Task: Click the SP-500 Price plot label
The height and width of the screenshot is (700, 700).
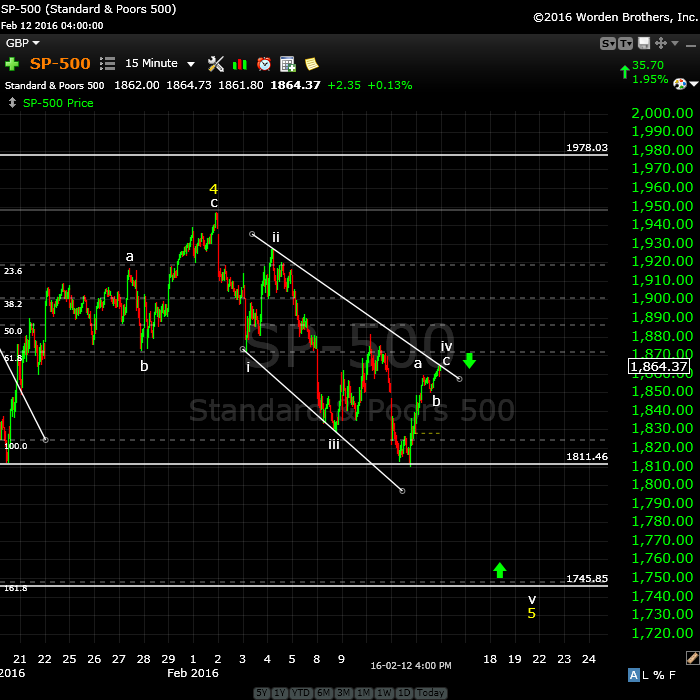Action: click(x=58, y=103)
